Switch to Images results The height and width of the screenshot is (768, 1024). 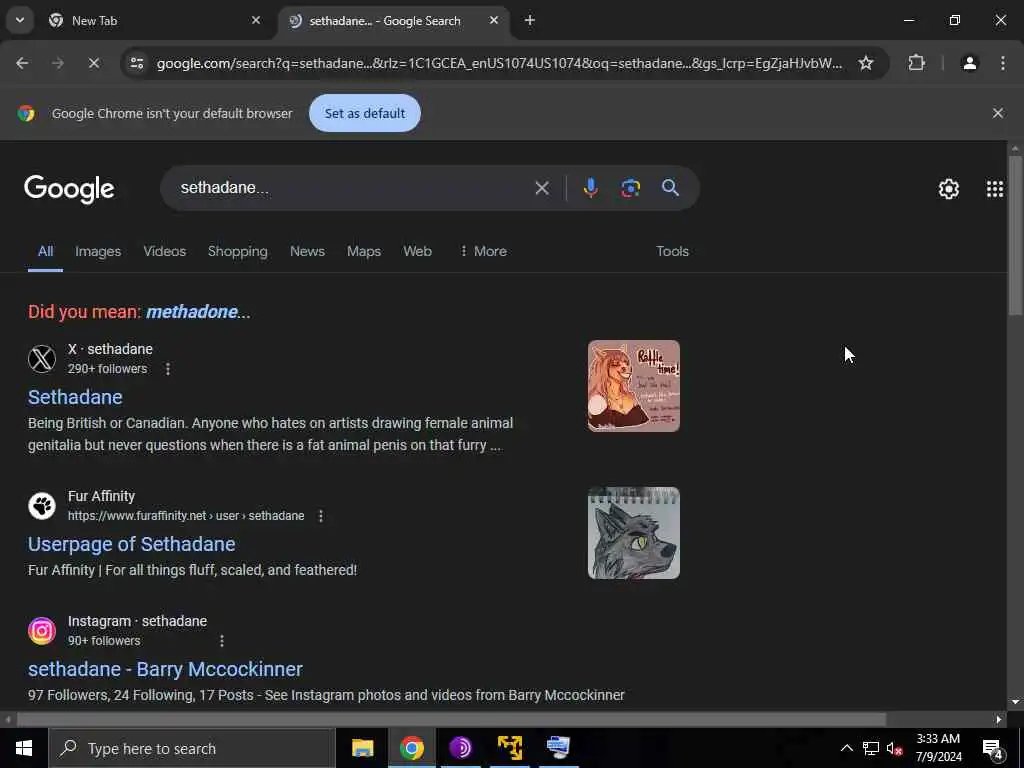pos(98,251)
